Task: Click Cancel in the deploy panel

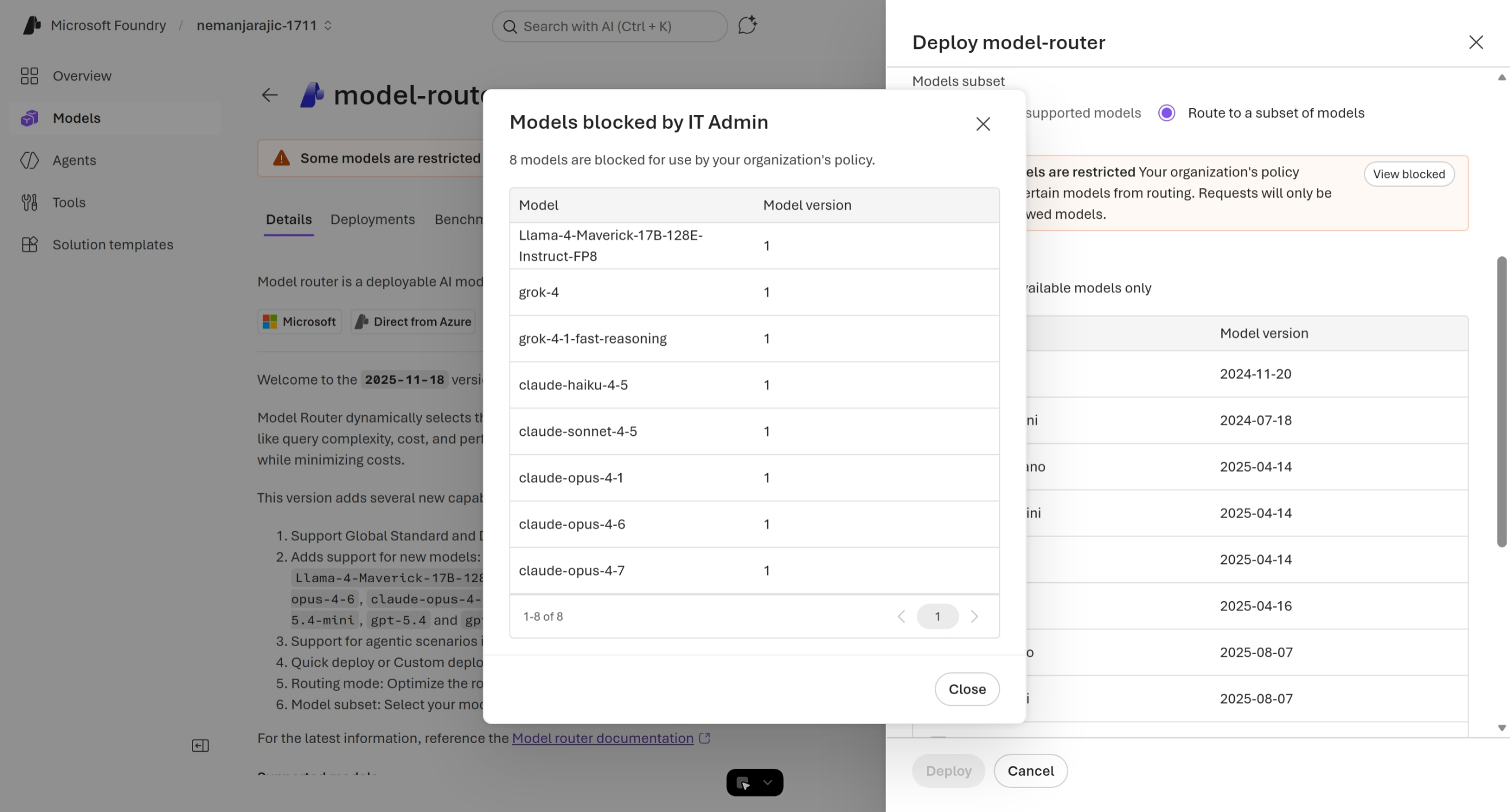Action: (x=1030, y=771)
